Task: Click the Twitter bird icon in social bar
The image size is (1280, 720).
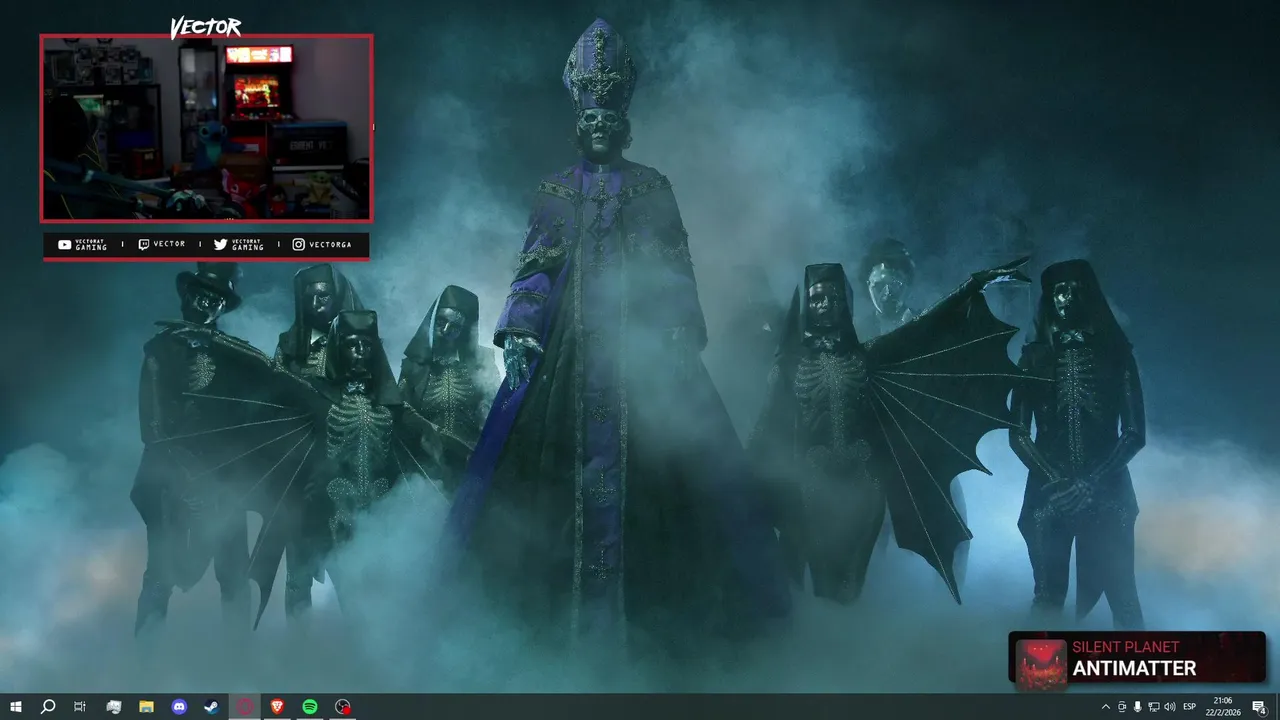Action: [x=221, y=244]
